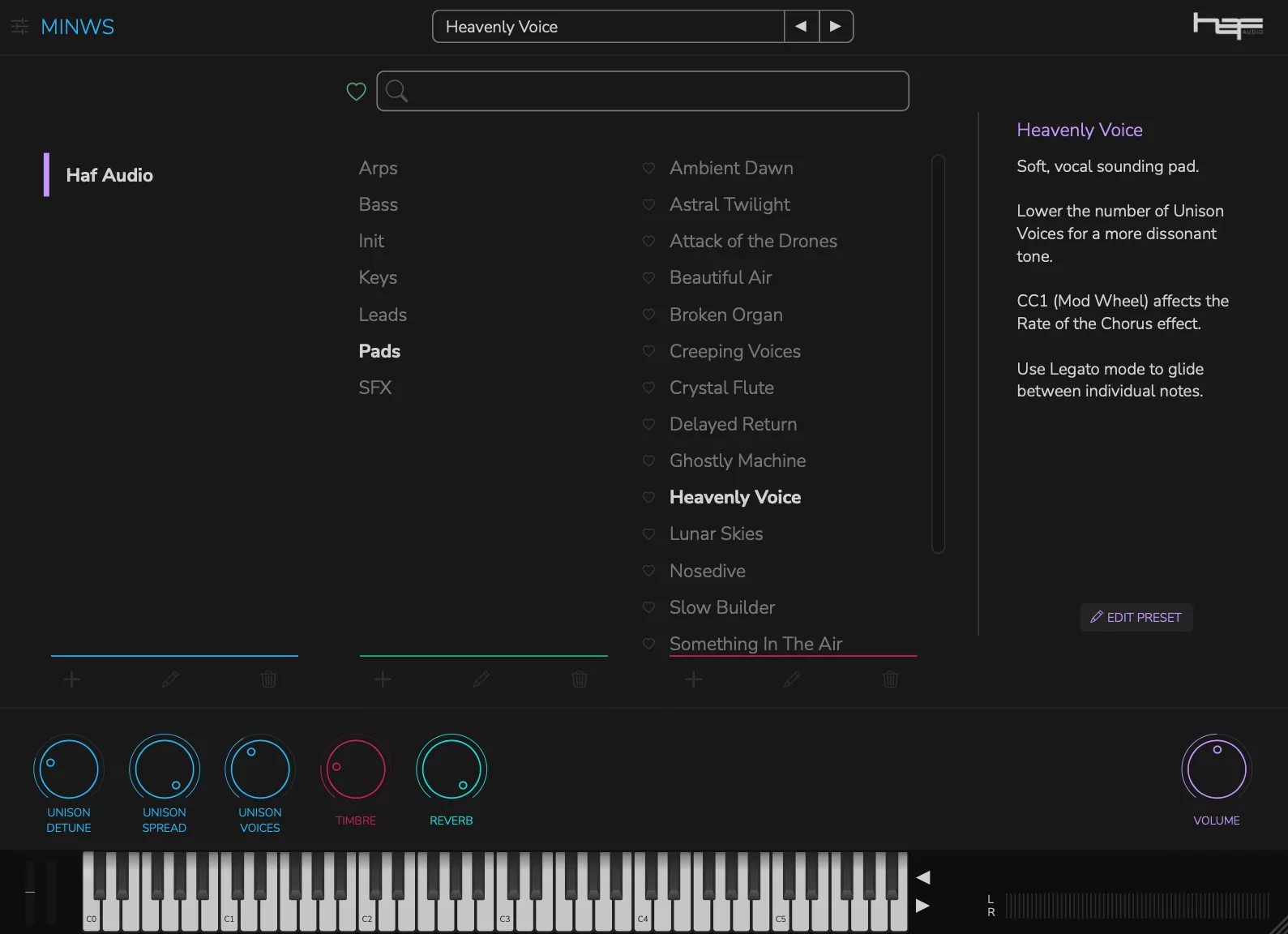
Task: Click the green favorites filter heart
Action: [356, 92]
